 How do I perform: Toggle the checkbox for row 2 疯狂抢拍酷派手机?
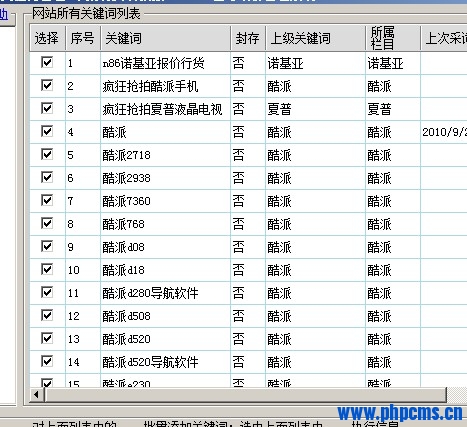point(47,85)
